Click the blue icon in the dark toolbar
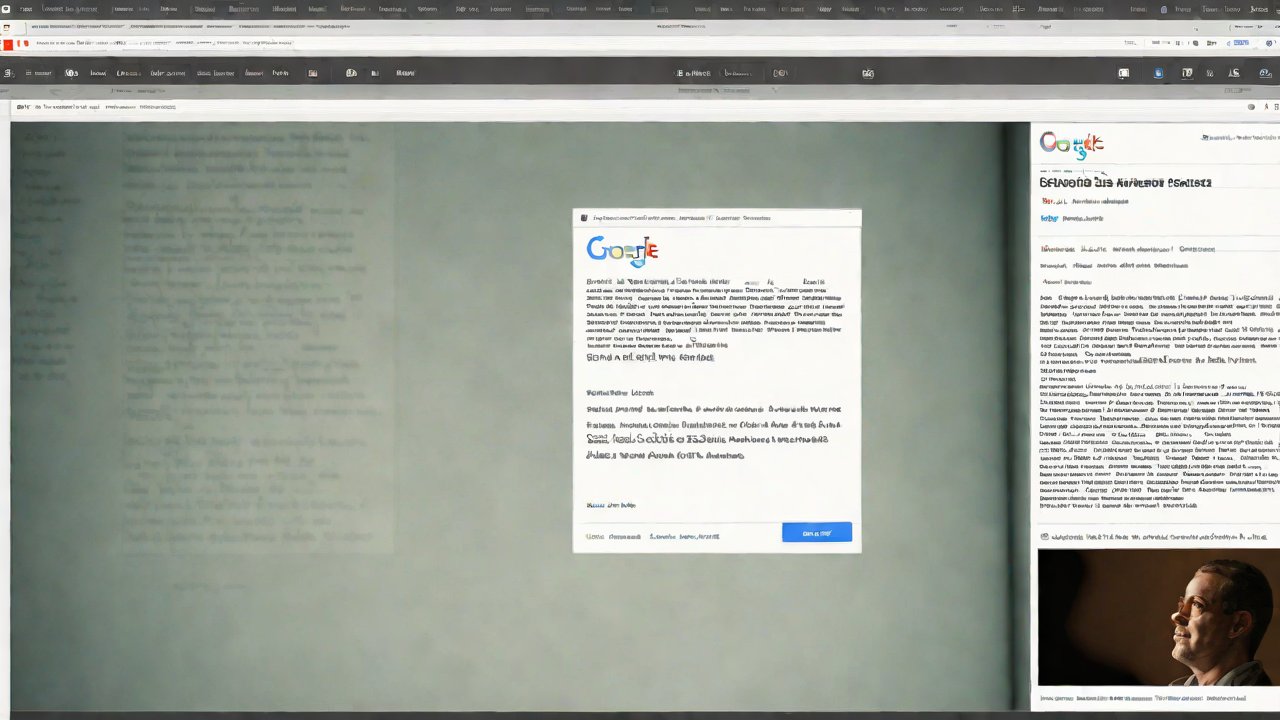 (x=1158, y=73)
